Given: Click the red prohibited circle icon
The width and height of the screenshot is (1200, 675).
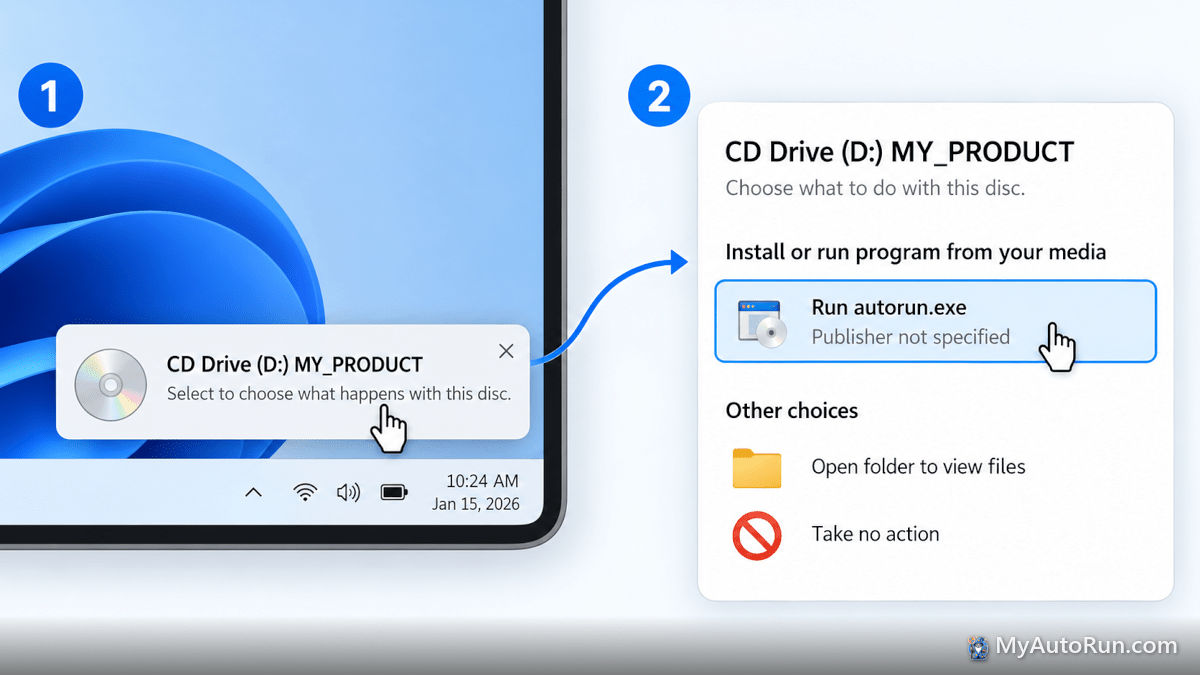Looking at the screenshot, I should point(757,536).
